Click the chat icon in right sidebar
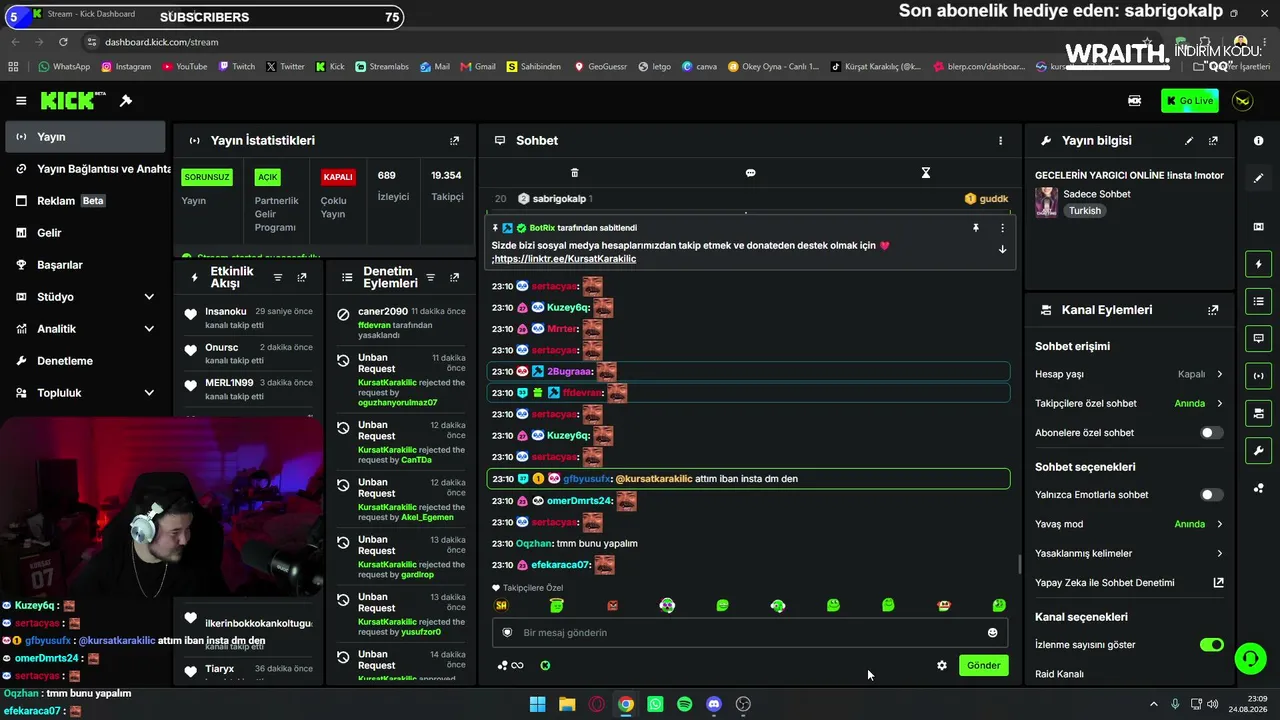The image size is (1280, 720). point(1258,338)
